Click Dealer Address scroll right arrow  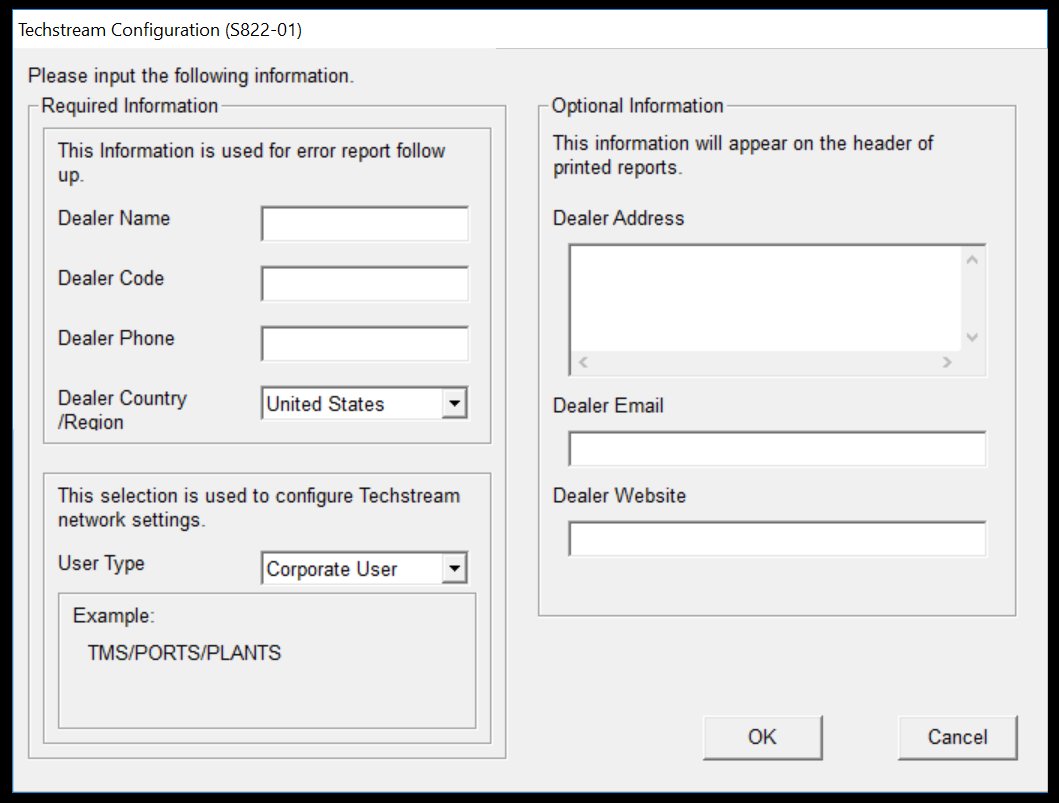point(947,362)
